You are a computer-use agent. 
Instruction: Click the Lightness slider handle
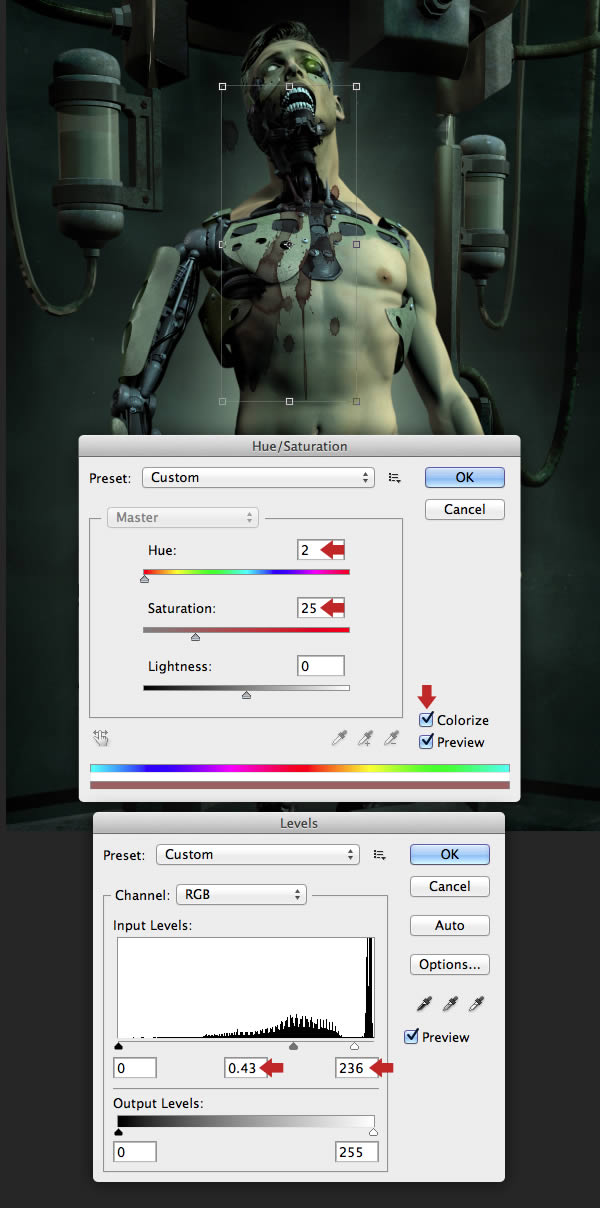[246, 695]
